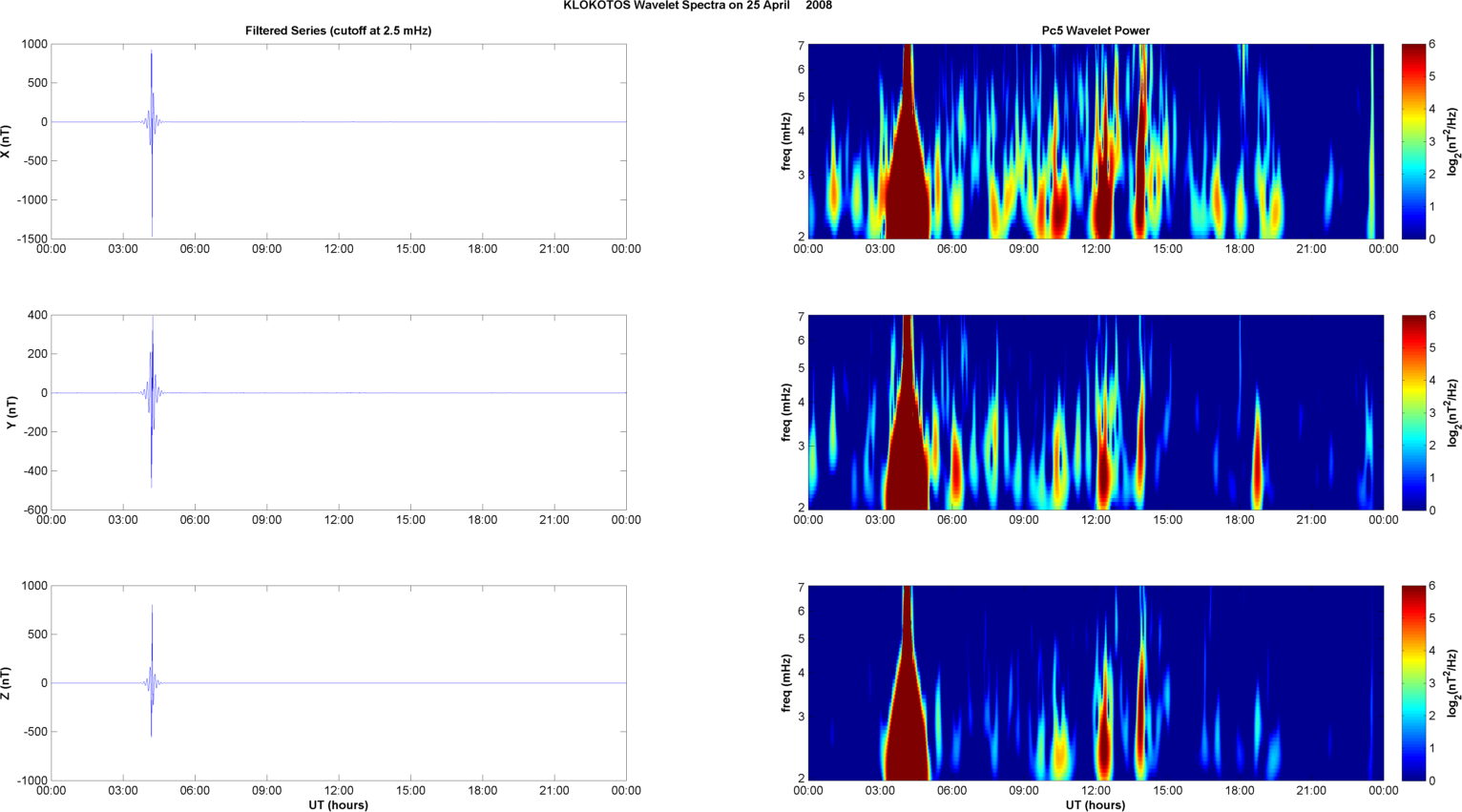Click the 'Y (nT)' axis label
The height and width of the screenshot is (812, 1462).
pyautogui.click(x=10, y=412)
